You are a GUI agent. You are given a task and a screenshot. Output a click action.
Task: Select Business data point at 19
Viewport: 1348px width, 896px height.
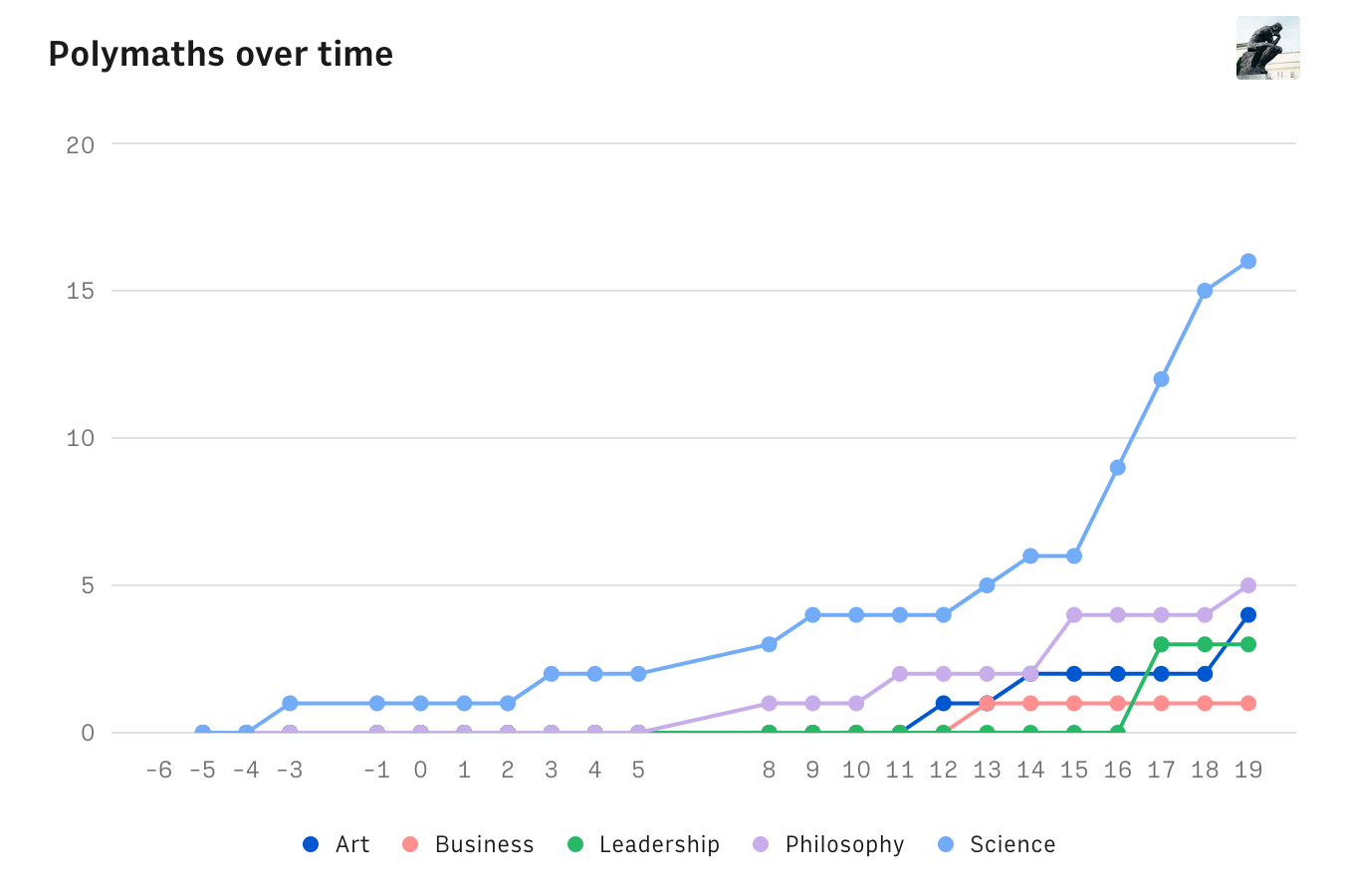1247,703
